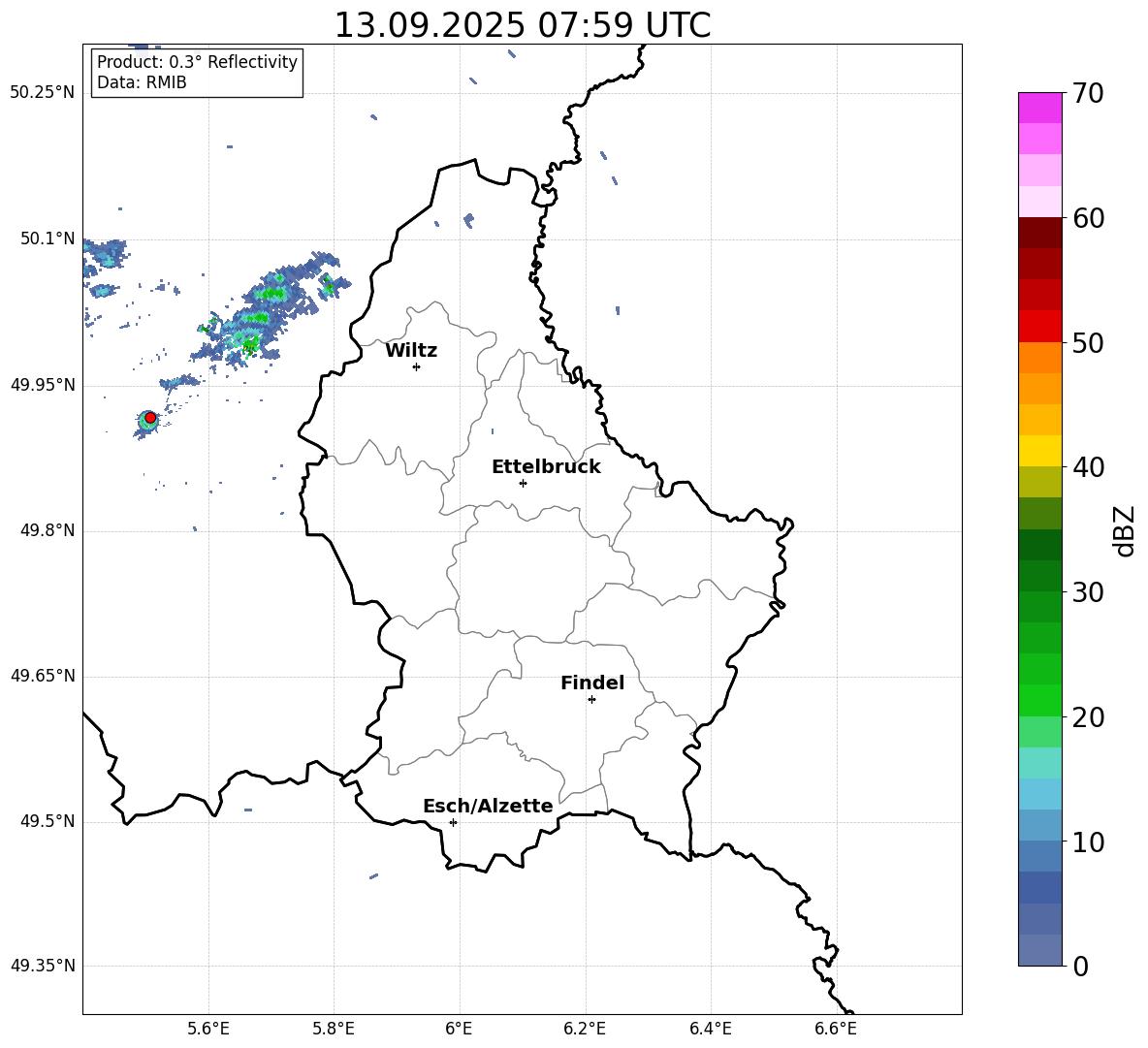This screenshot has width=1148, height=1048.
Task: Click the 49.35°N latitude label
Action: click(x=43, y=966)
